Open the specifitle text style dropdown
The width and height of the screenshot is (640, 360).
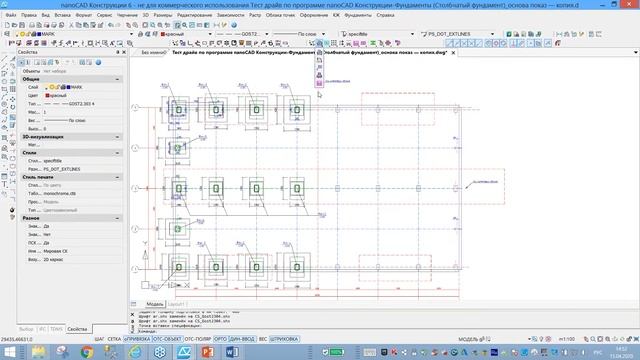412,34
